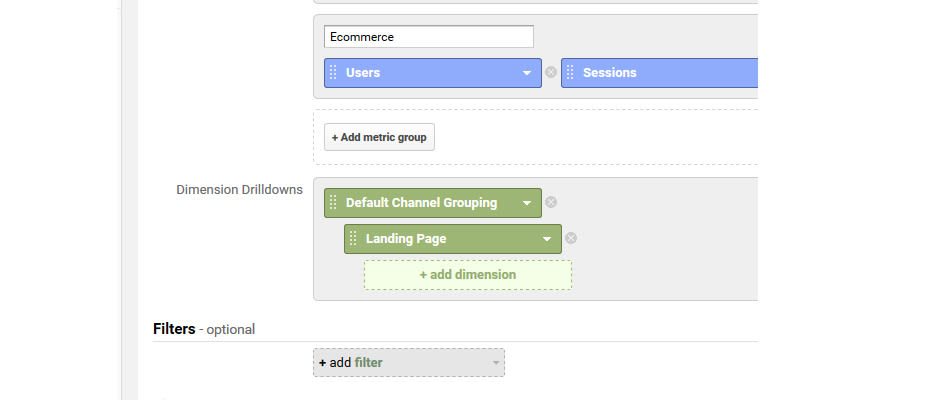Click the drag handle on Sessions metric
This screenshot has width=950, height=400.
click(570, 73)
